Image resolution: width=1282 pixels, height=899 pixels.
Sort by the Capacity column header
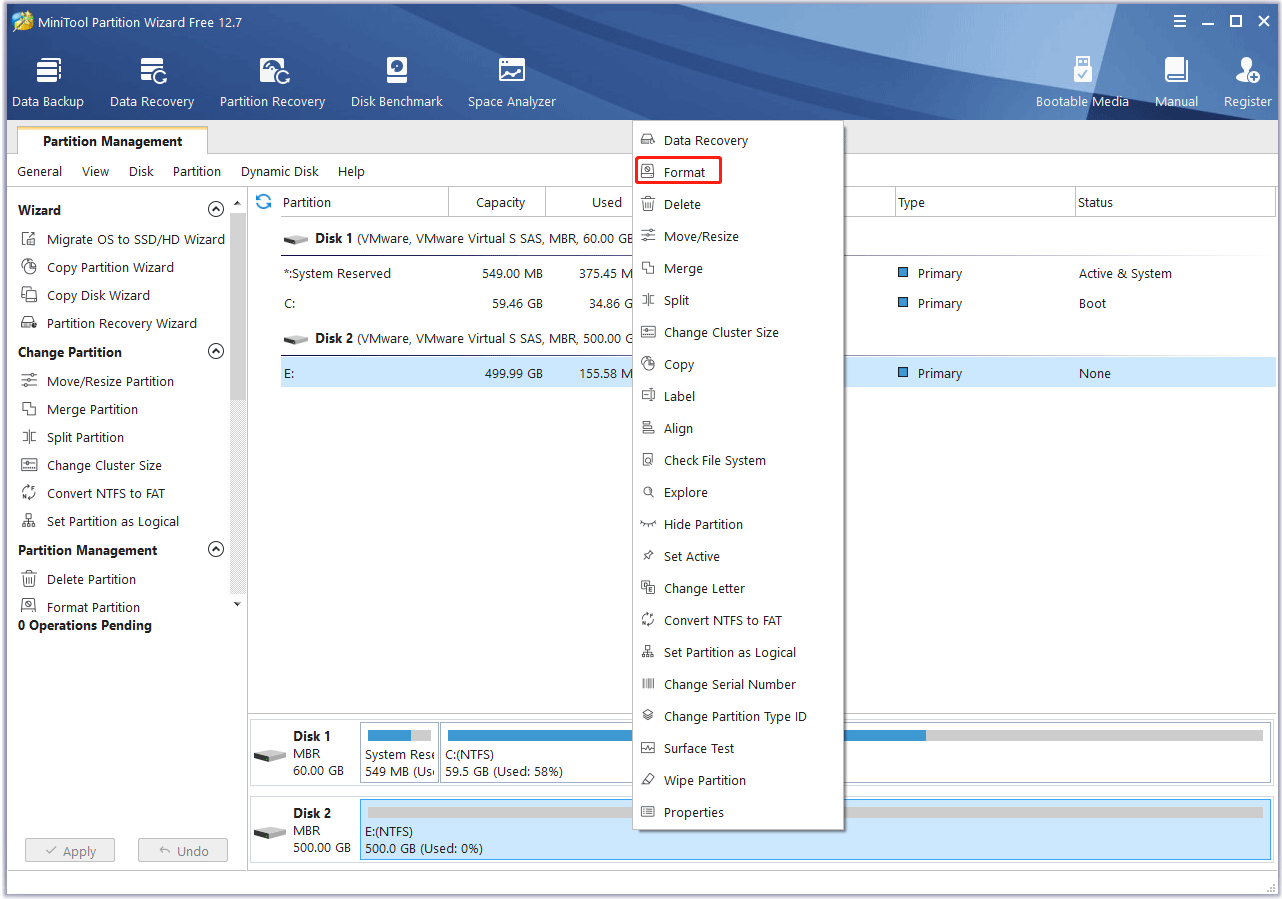(x=497, y=202)
